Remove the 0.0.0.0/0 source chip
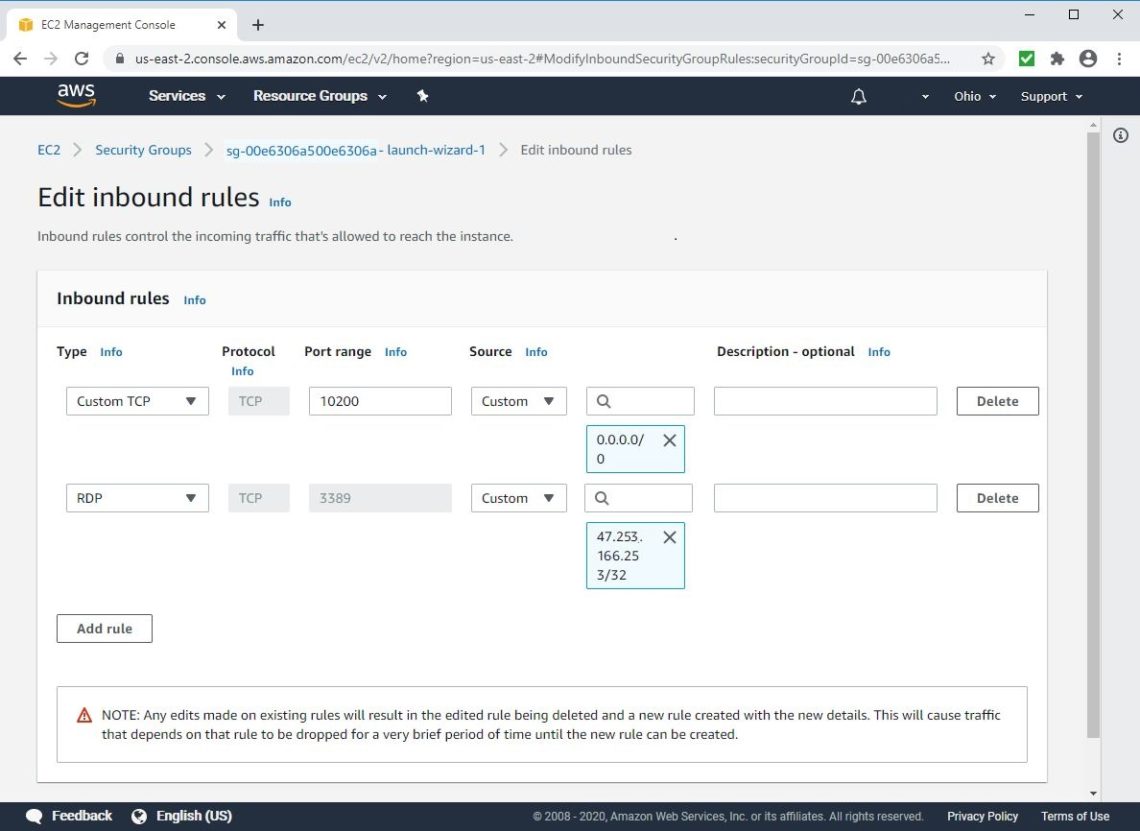This screenshot has height=831, width=1140. (670, 440)
